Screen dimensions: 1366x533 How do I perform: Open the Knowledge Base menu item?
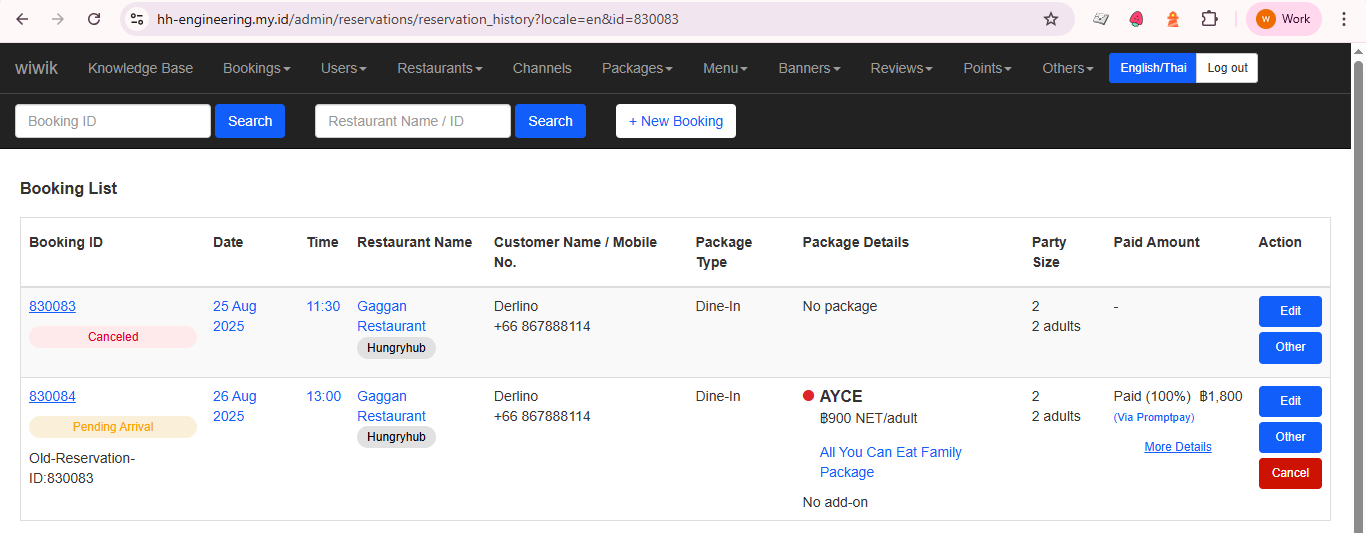[140, 68]
